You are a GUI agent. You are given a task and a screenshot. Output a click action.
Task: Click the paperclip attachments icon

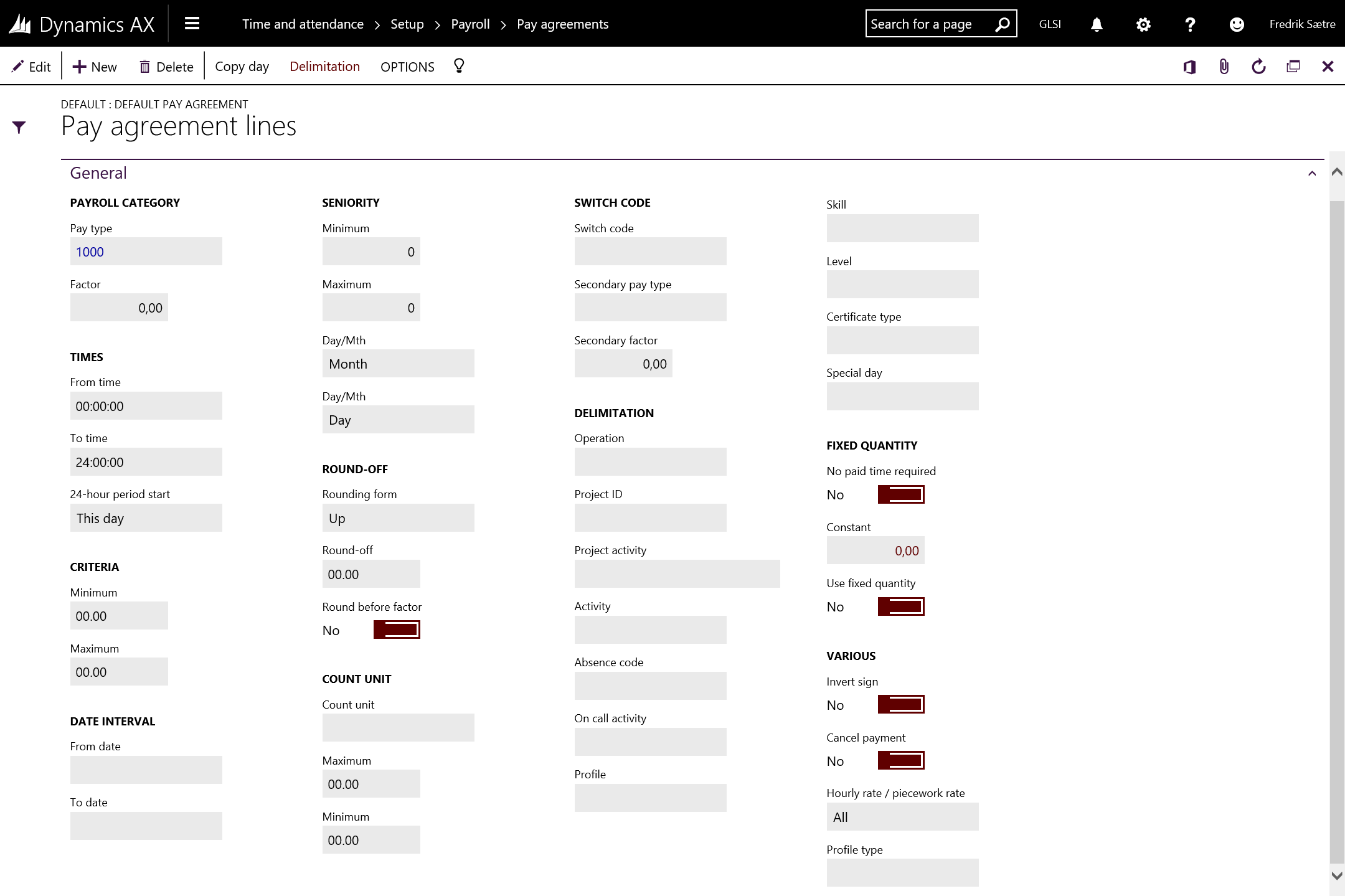pyautogui.click(x=1224, y=67)
